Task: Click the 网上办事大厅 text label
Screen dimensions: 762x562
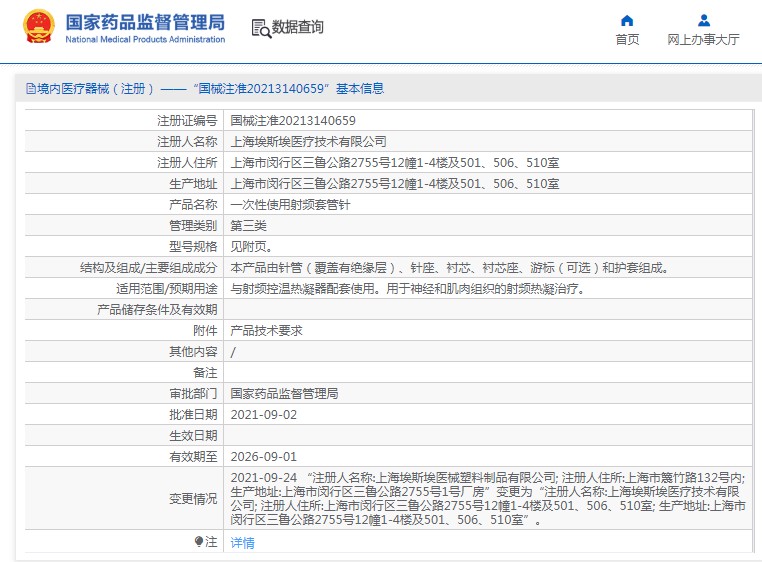Action: point(703,39)
